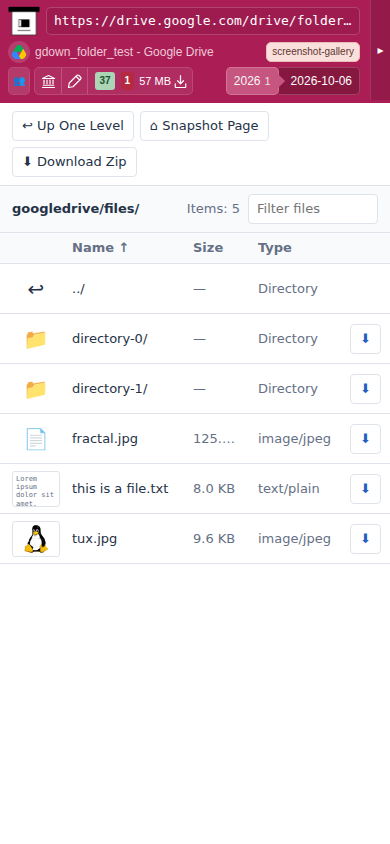Click the directory-1 folder icon
The height and width of the screenshot is (844, 390).
click(36, 389)
